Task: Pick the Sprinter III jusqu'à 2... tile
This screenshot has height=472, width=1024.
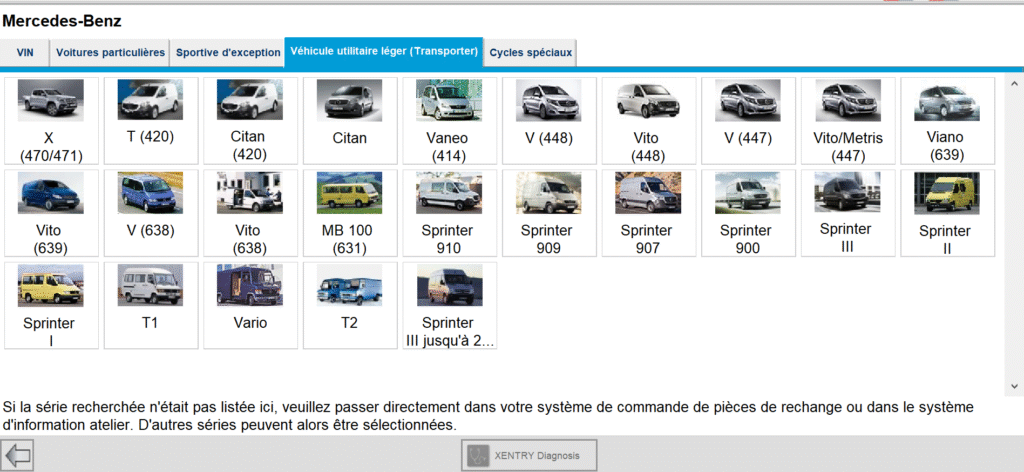Action: pyautogui.click(x=449, y=305)
